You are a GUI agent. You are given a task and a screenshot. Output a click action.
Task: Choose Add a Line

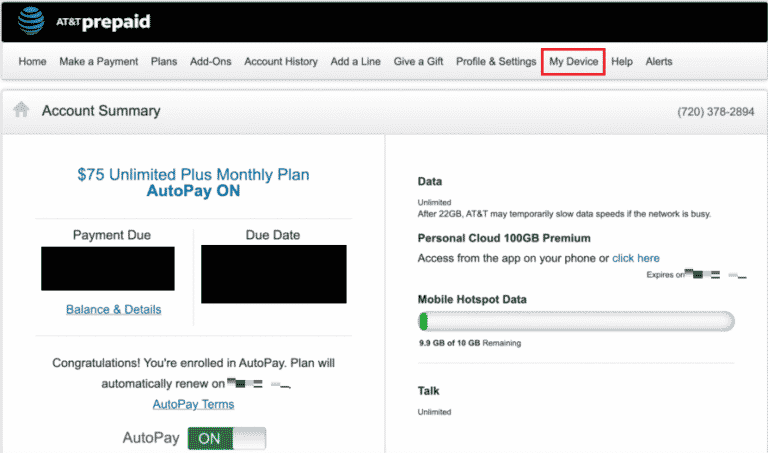[x=356, y=61]
